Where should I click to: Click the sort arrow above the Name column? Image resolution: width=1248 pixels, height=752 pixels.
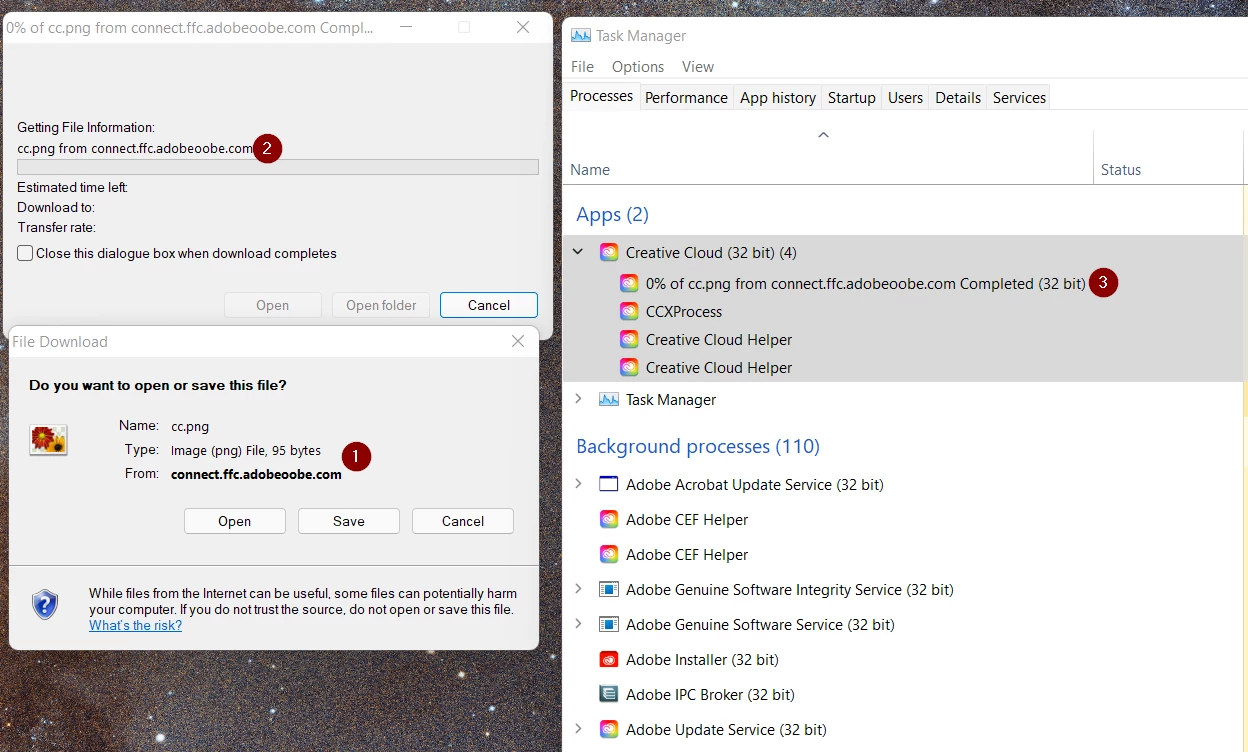pos(823,134)
